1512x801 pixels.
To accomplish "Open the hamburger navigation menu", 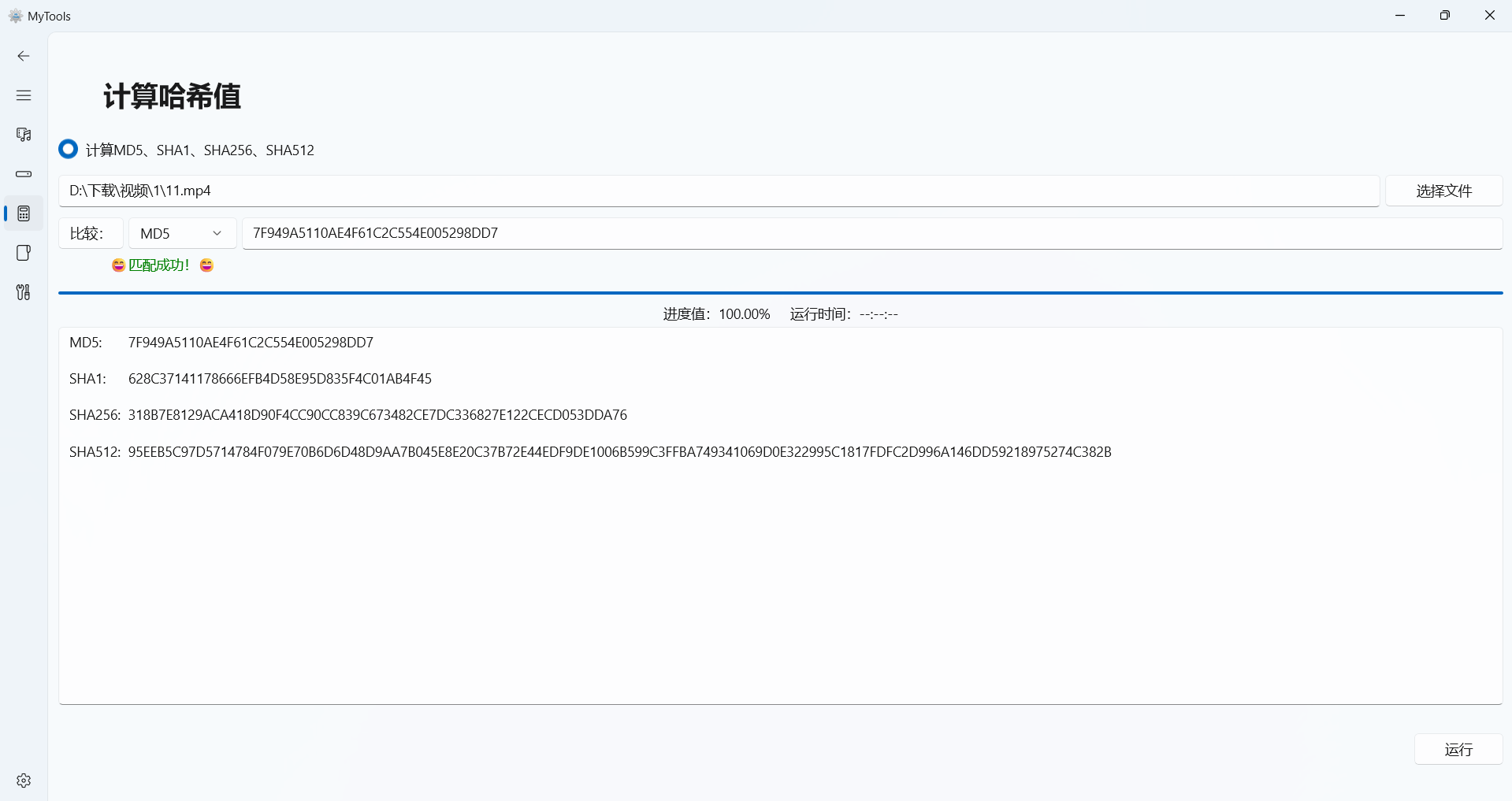I will point(24,95).
